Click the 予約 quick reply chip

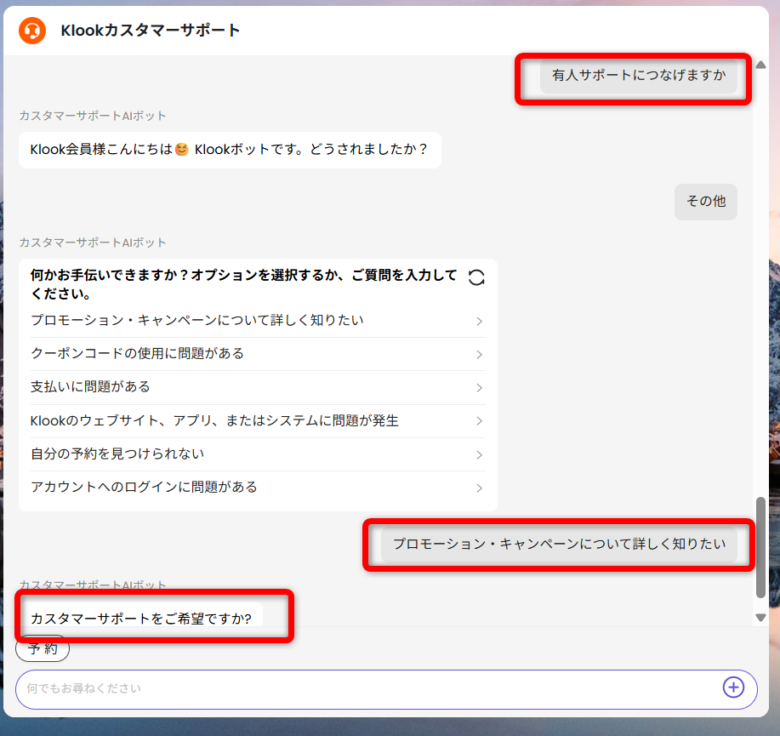click(42, 648)
